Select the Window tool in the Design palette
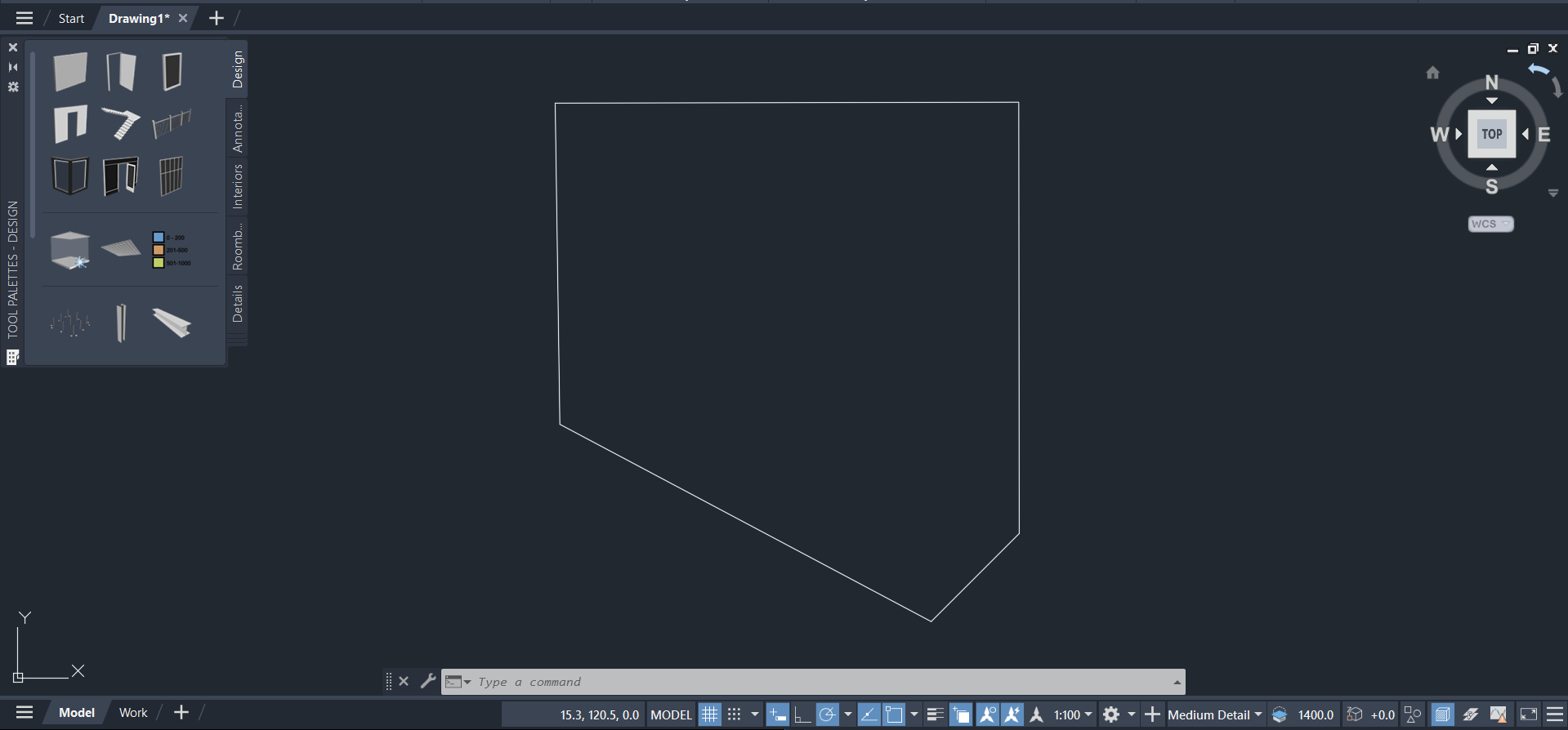This screenshot has width=1568, height=730. [x=172, y=71]
